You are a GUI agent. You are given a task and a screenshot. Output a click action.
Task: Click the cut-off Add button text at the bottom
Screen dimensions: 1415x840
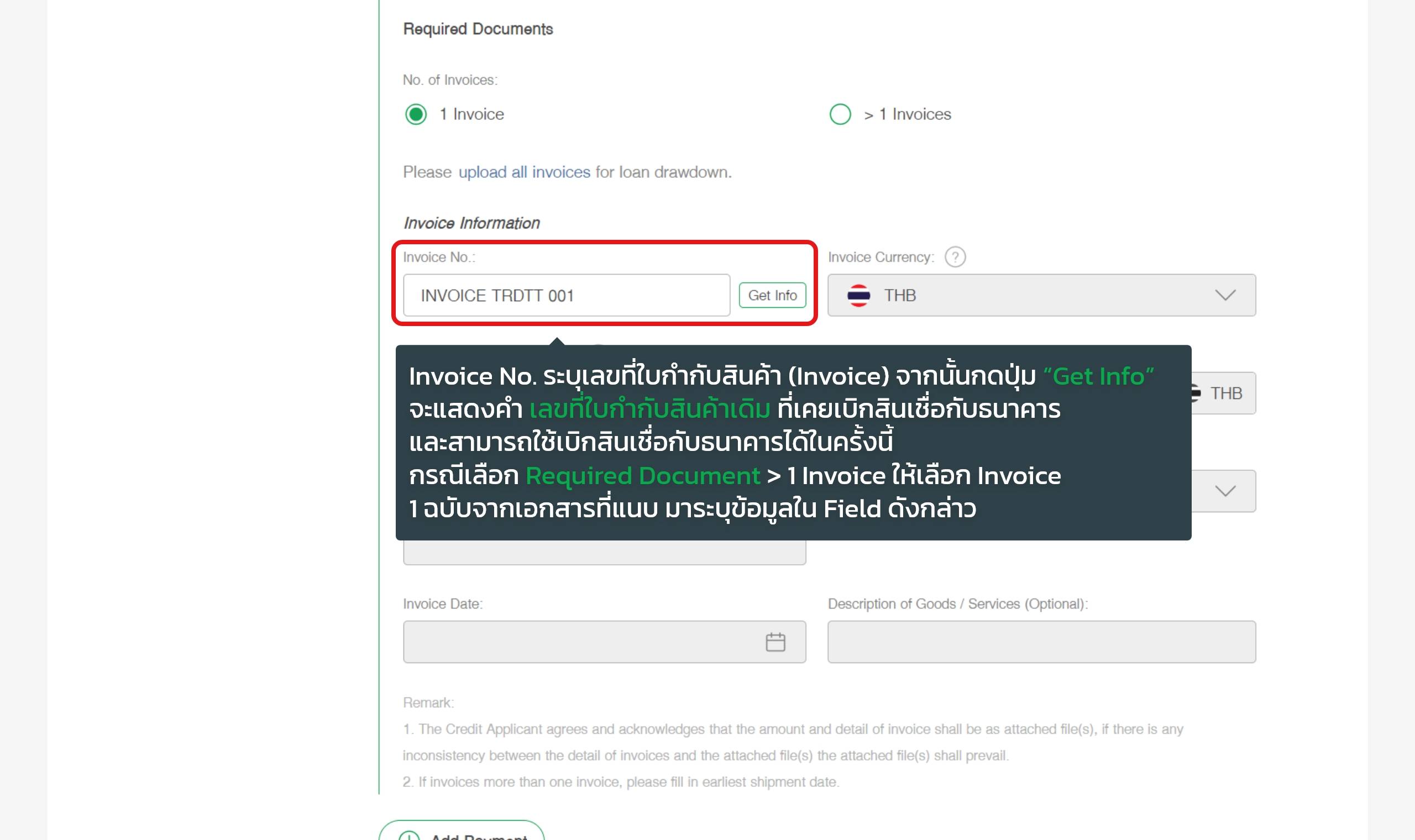tap(479, 836)
